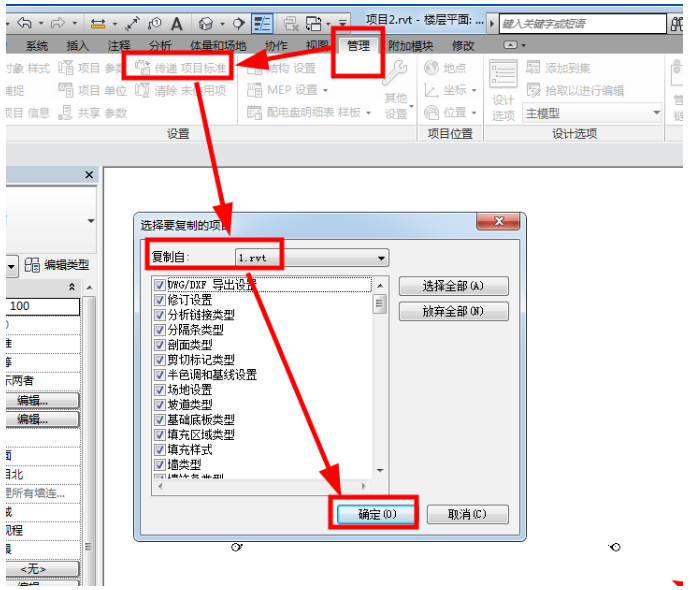Click the Close Hidden Windows icon
Viewport: 694px width, 590px height.
[290, 23]
